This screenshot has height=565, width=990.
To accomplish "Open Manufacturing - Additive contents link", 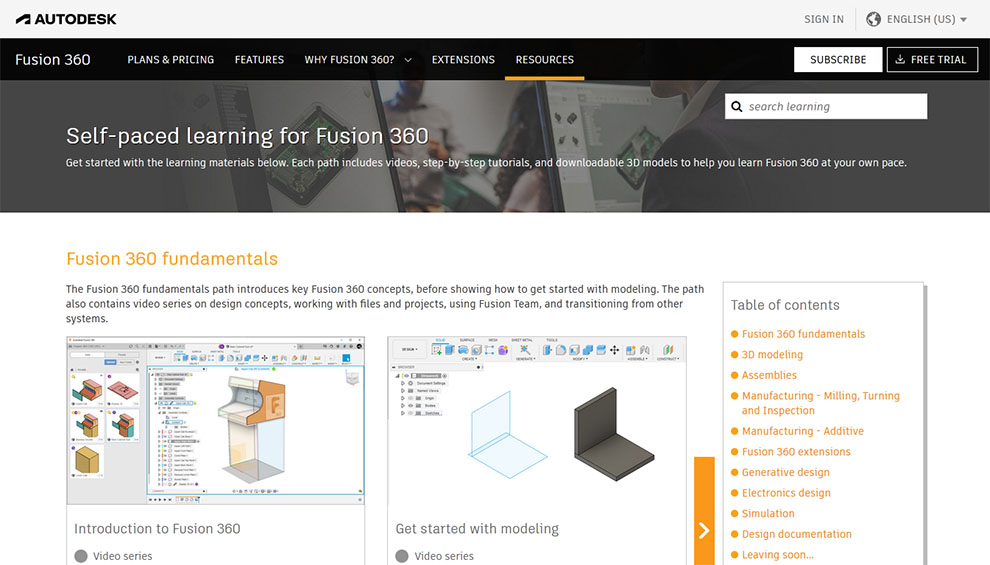I will click(x=802, y=431).
